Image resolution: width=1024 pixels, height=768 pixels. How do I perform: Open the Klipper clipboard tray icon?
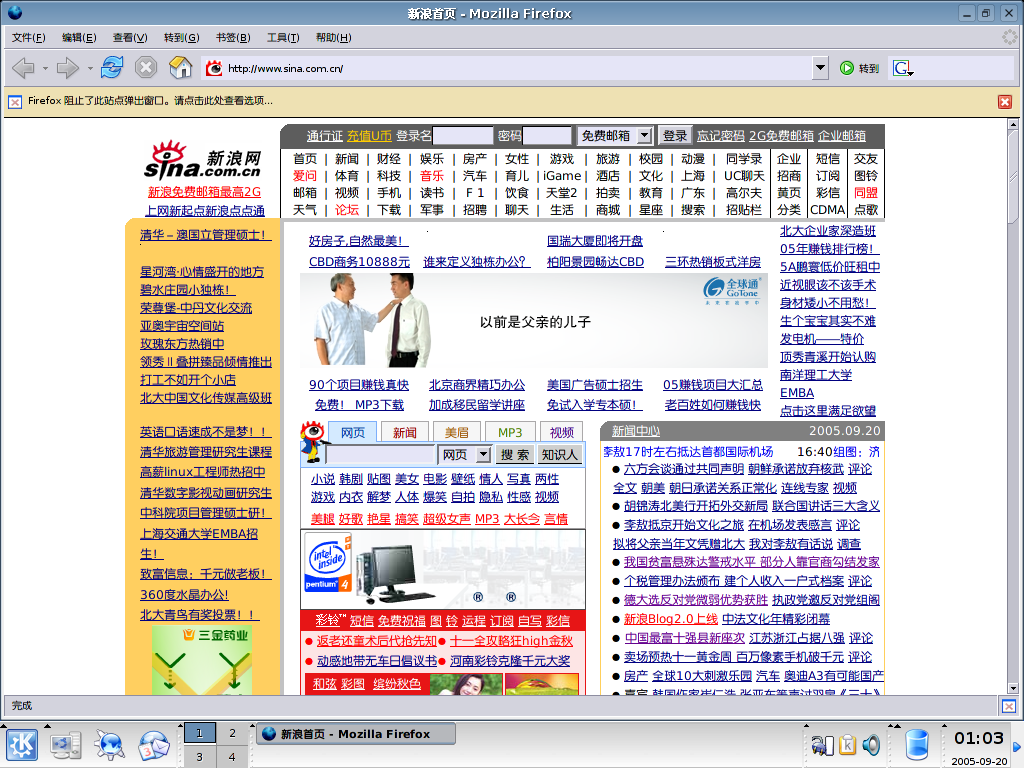(848, 745)
